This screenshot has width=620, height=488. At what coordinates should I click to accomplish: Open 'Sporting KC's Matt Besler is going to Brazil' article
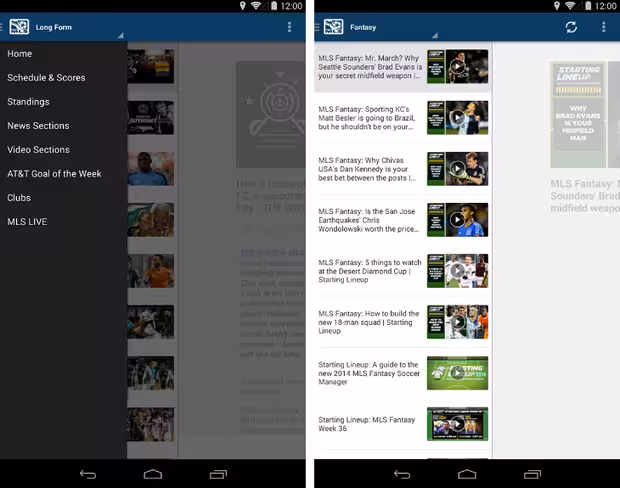point(367,118)
